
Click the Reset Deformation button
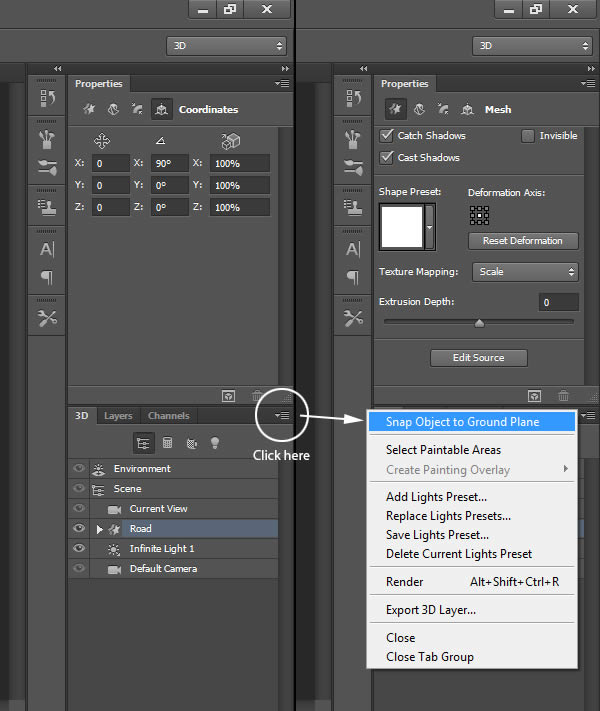[x=523, y=241]
